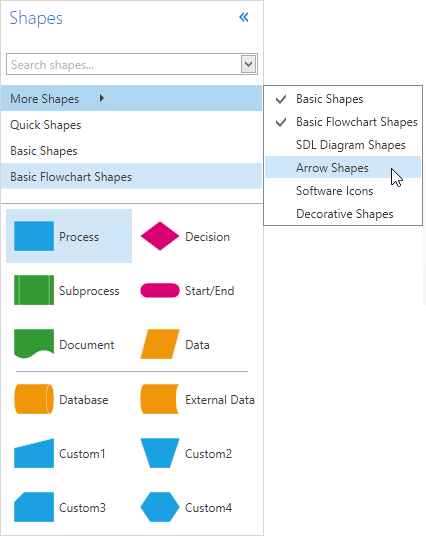Choose the green Subprocess shape
This screenshot has width=426, height=538.
(x=34, y=290)
